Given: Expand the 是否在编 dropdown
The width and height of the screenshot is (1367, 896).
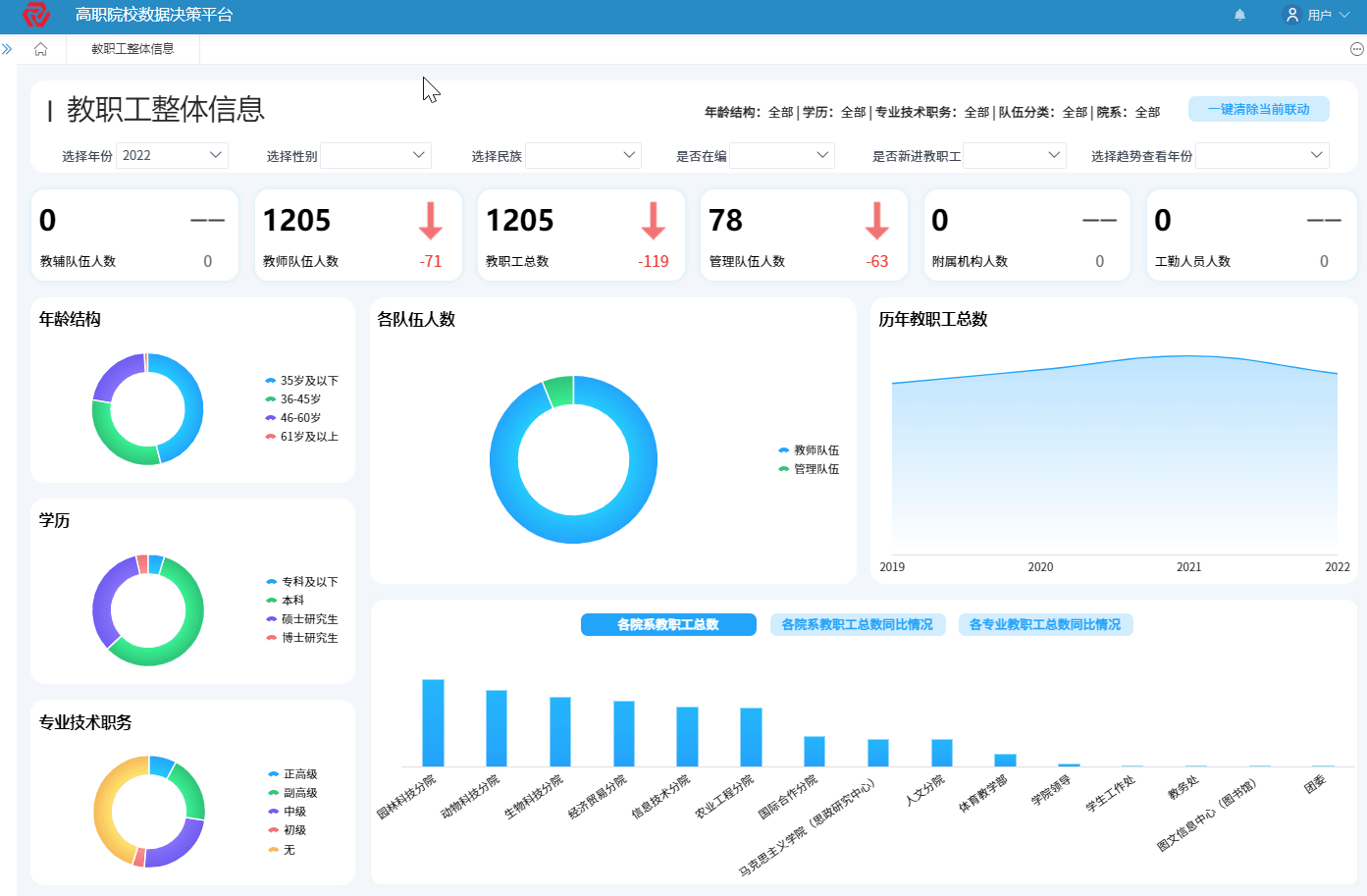Looking at the screenshot, I should click(x=782, y=155).
